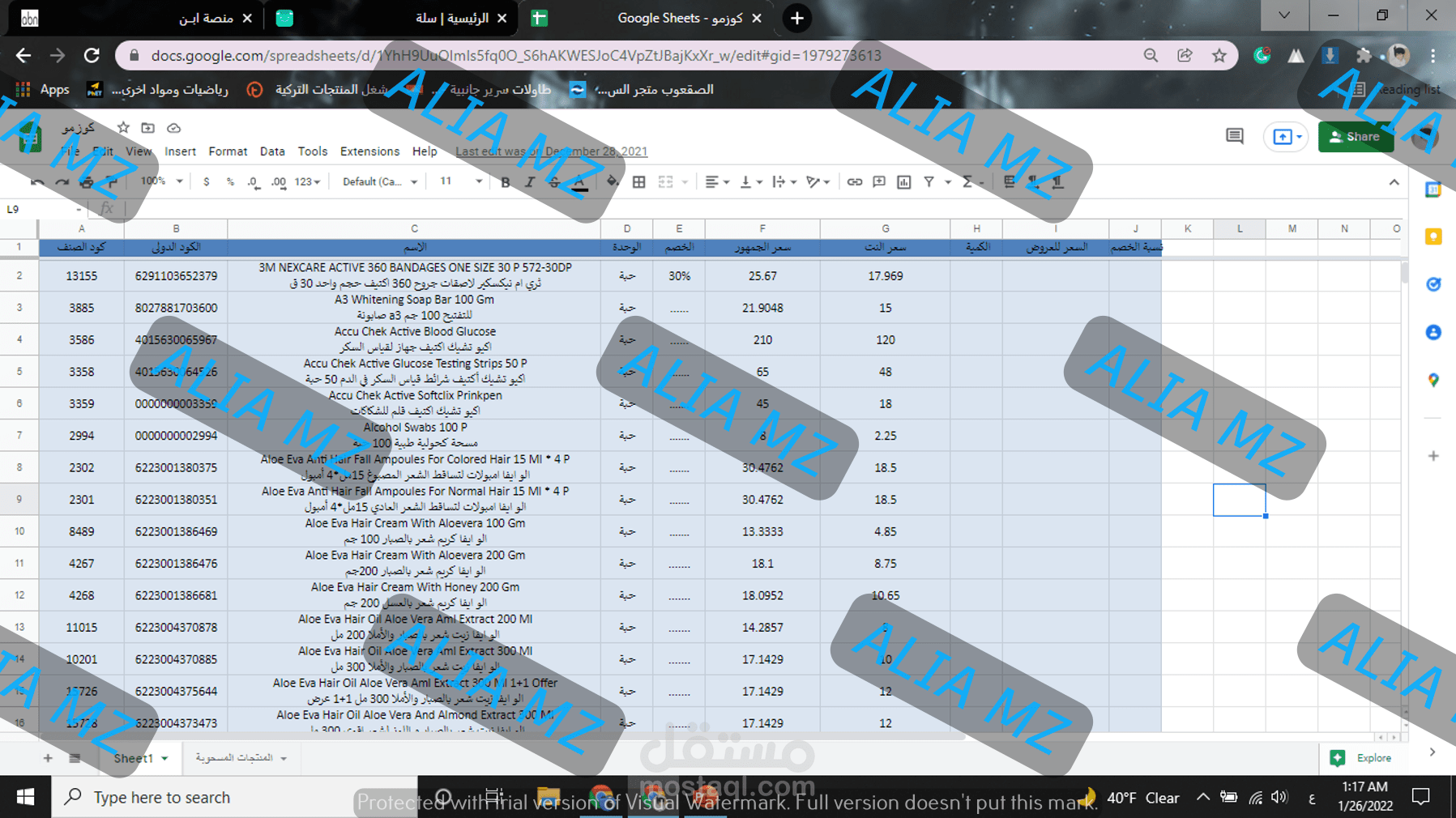The height and width of the screenshot is (818, 1456).
Task: Toggle strikethrough formatting
Action: [554, 182]
